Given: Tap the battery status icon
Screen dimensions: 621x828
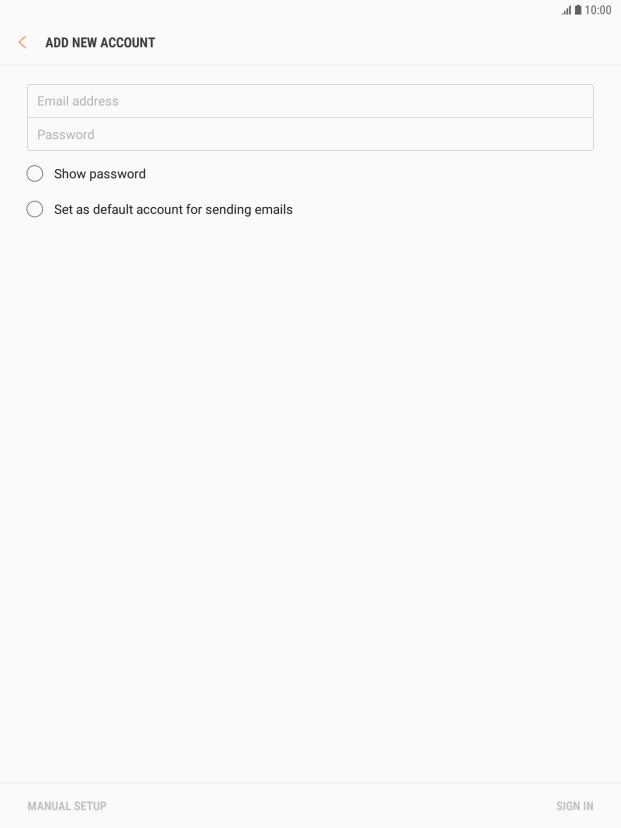Looking at the screenshot, I should tap(578, 10).
